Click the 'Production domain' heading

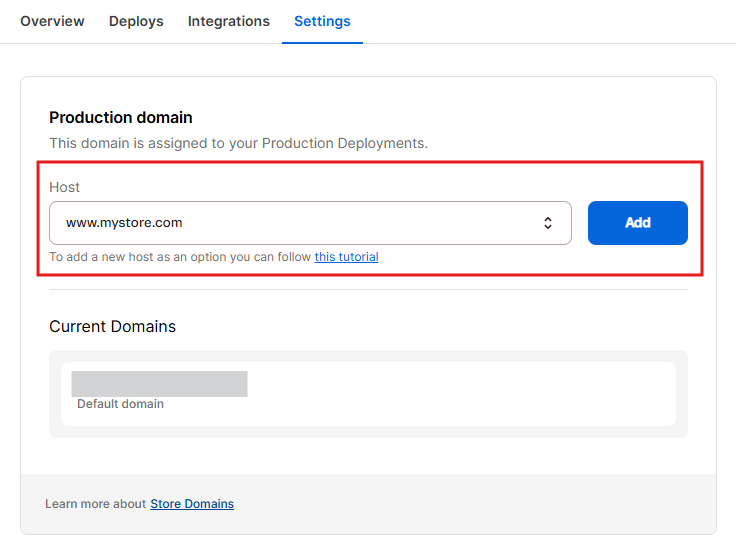pos(121,117)
